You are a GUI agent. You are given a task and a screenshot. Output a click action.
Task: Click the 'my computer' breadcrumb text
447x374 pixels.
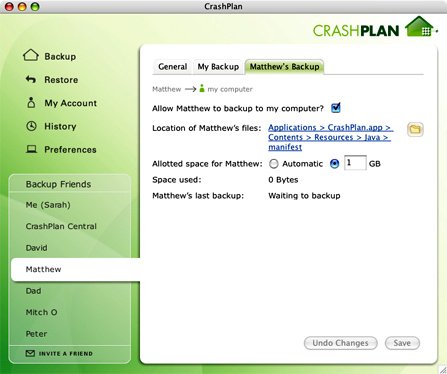[230, 89]
